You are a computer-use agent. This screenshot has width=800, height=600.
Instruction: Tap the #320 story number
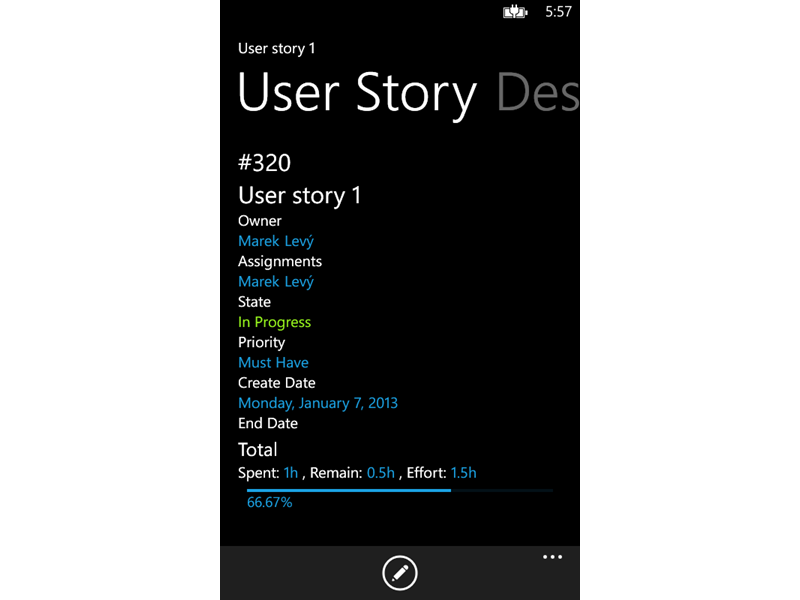[x=264, y=163]
